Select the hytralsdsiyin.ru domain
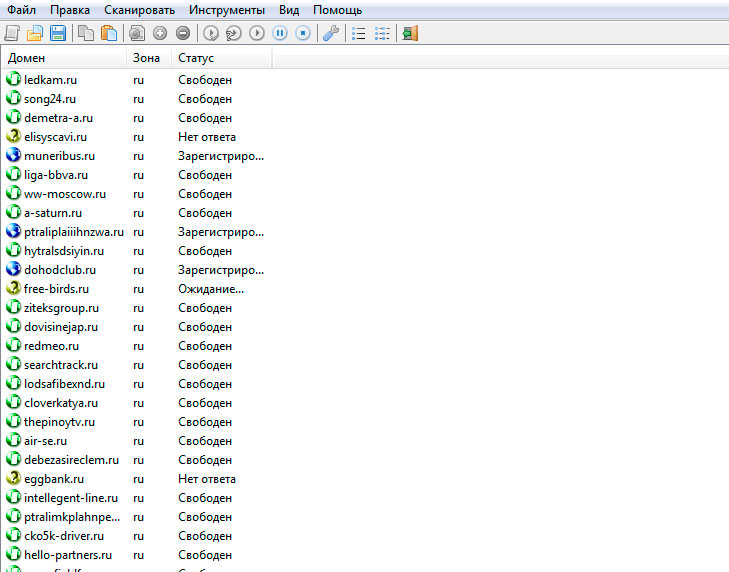 coord(64,251)
